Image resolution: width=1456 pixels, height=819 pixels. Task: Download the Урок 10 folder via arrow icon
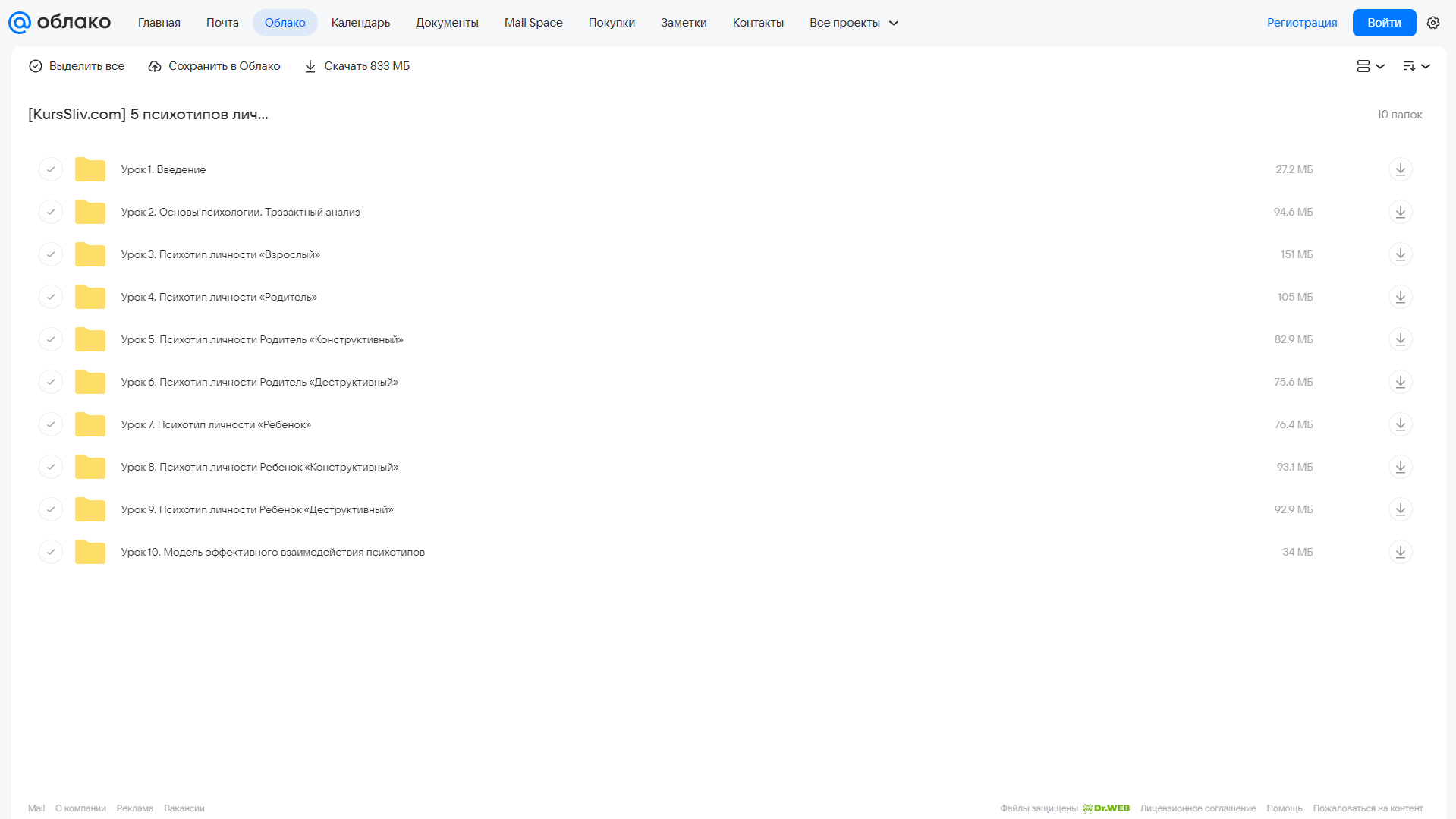coord(1400,552)
